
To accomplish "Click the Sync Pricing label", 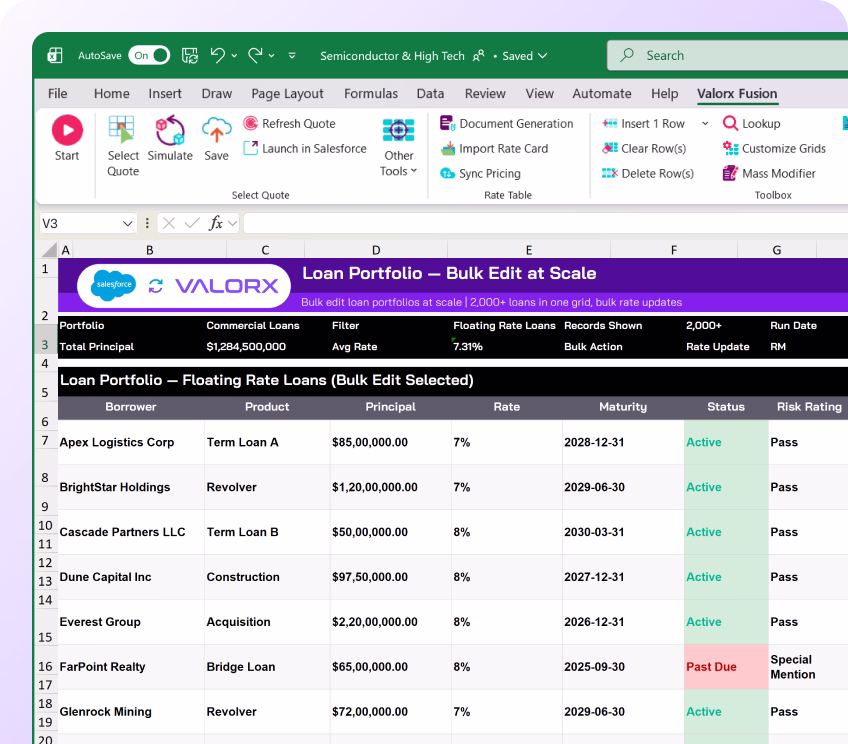I will (x=490, y=174).
